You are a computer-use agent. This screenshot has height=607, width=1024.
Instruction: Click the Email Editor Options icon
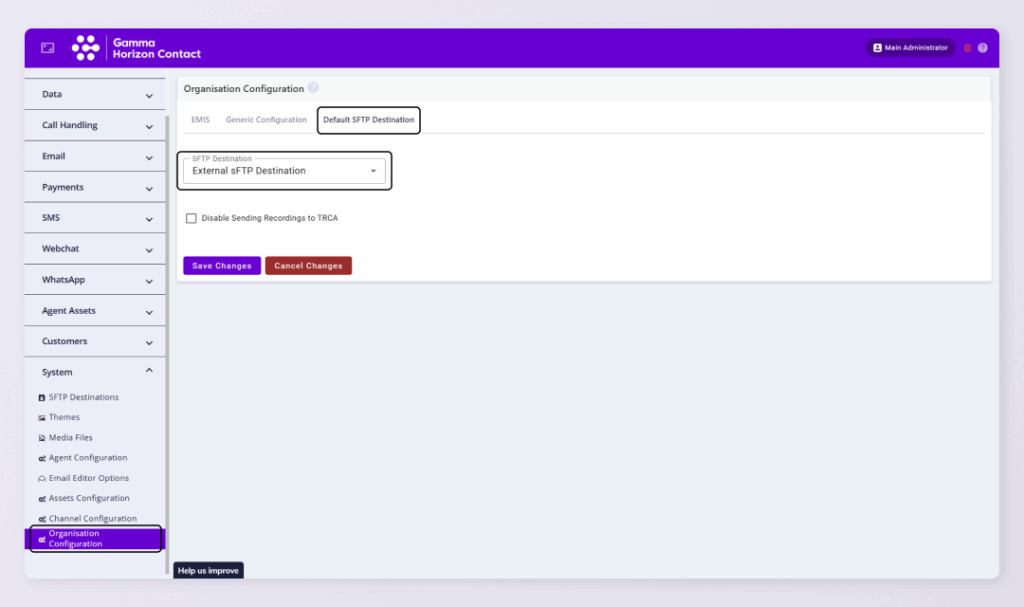[42, 479]
